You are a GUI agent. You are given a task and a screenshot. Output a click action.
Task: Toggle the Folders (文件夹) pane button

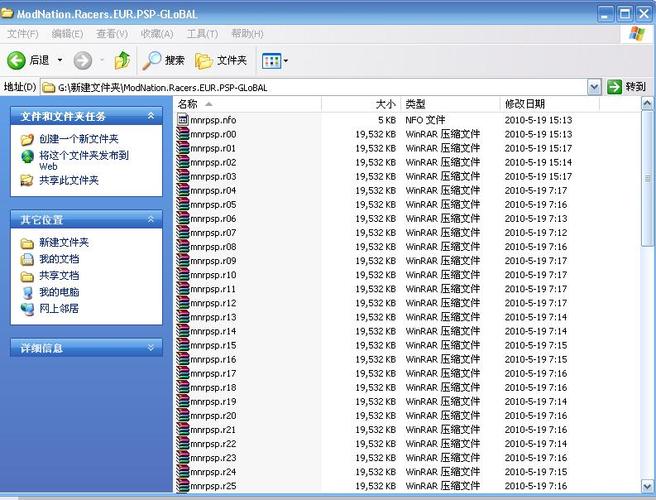(x=221, y=61)
